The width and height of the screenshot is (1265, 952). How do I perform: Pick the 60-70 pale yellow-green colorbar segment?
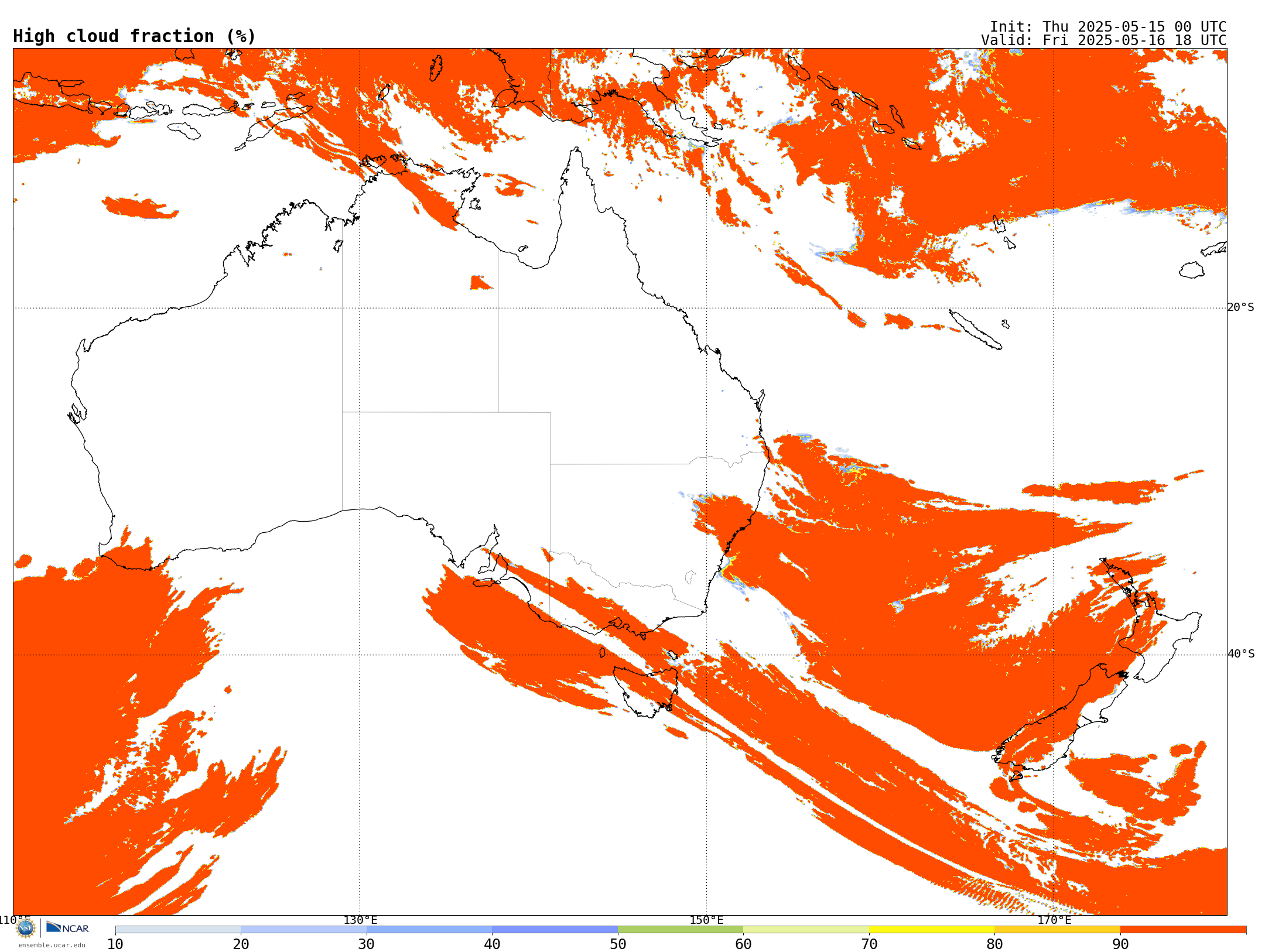(806, 930)
